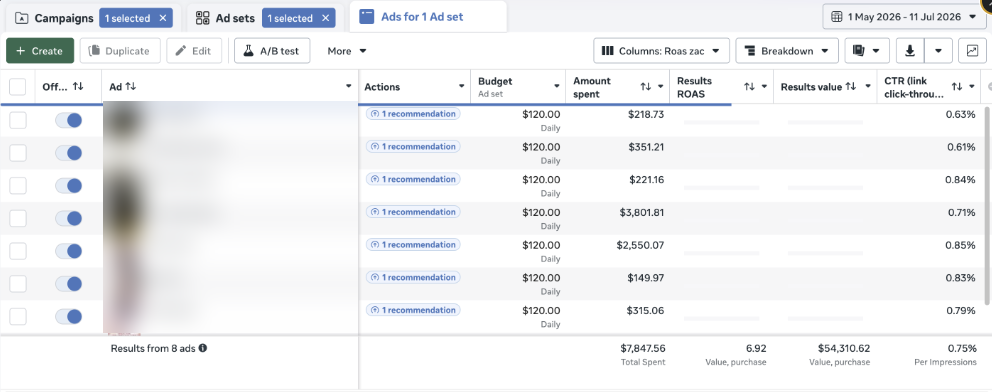
Task: Open recommendation for the $218.73 ad
Action: [413, 114]
